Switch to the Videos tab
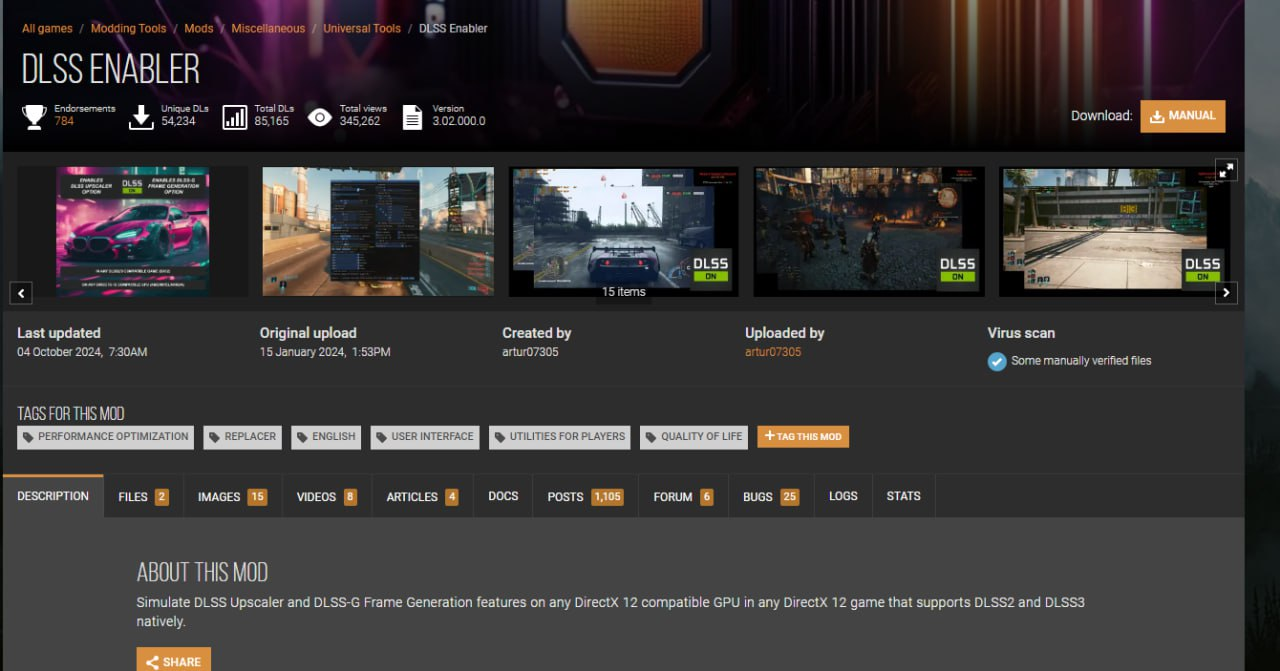This screenshot has width=1280, height=671. coord(327,496)
